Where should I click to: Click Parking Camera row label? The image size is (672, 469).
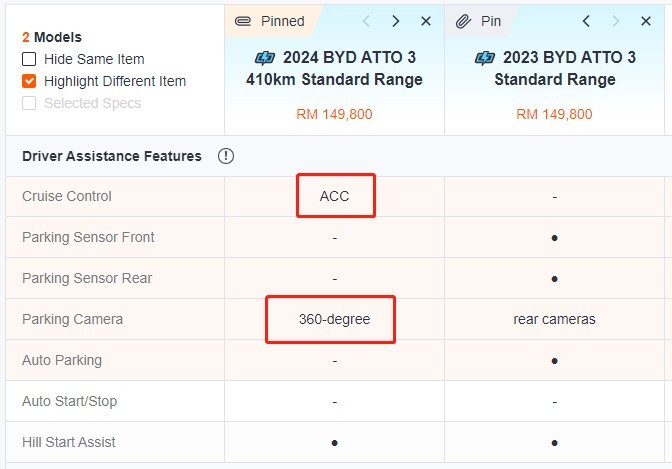pyautogui.click(x=72, y=319)
